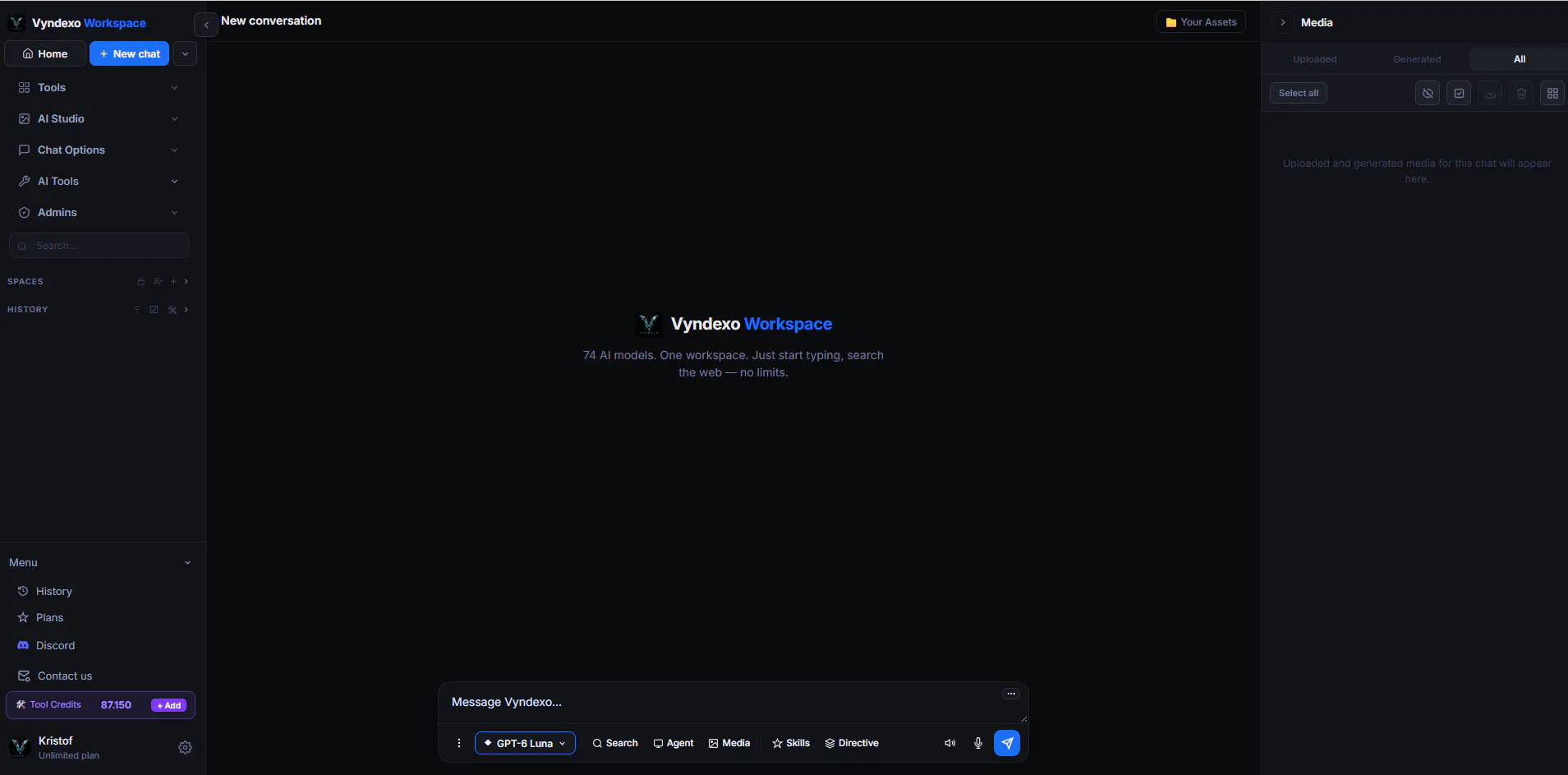Screen dimensions: 1568x775
Task: Toggle Search mode in the composer
Action: (x=615, y=743)
